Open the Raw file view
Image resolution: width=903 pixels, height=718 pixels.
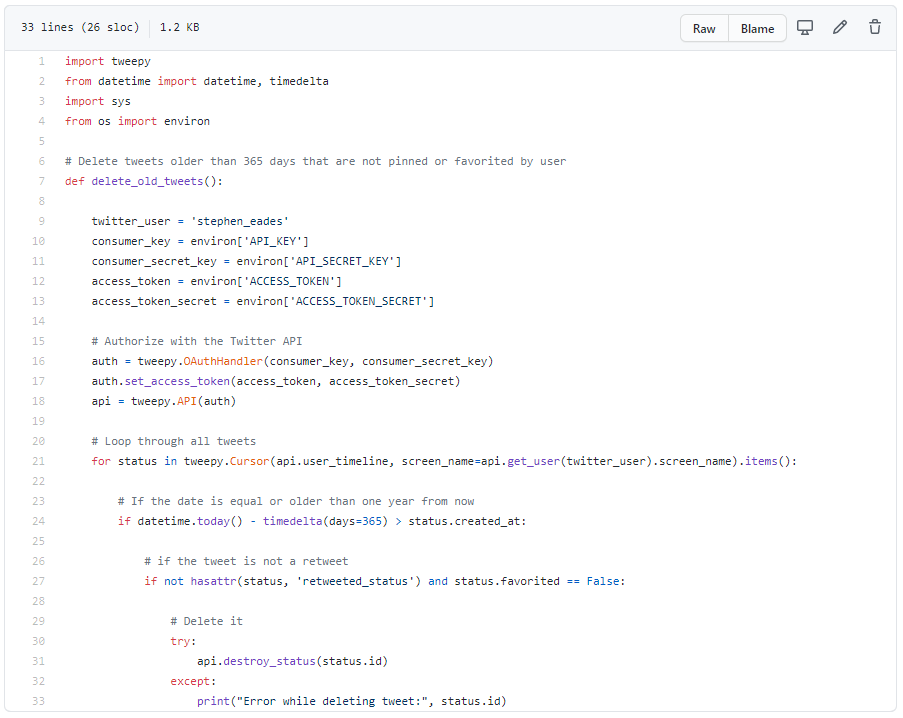(x=704, y=28)
